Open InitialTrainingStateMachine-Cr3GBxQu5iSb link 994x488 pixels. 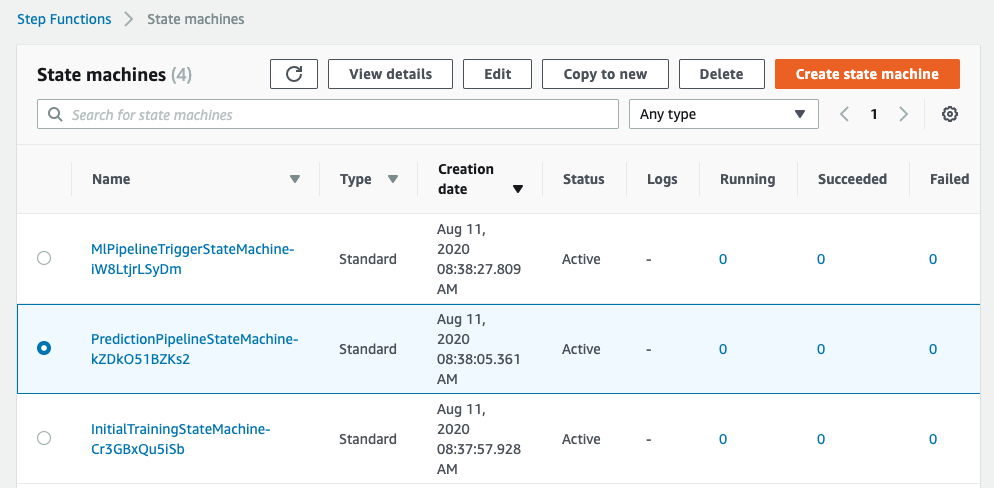tap(181, 439)
